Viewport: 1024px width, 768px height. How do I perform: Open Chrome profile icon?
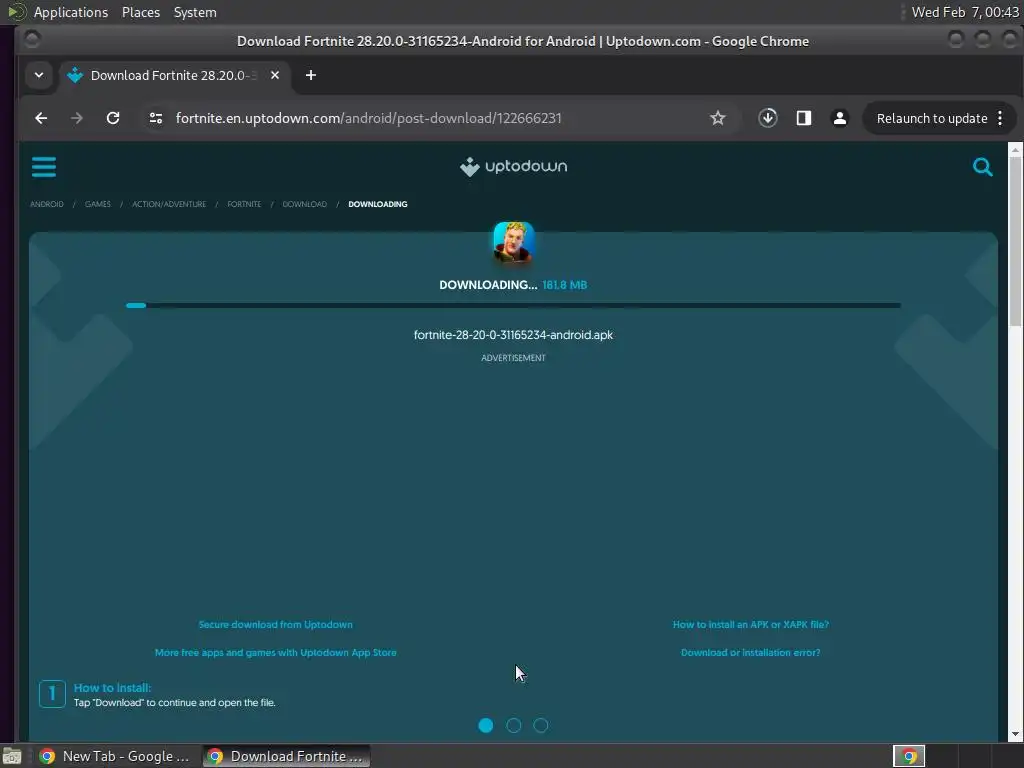click(840, 118)
